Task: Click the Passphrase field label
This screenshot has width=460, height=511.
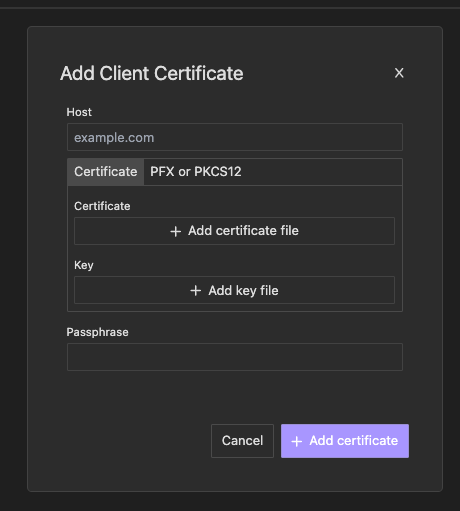Action: click(x=97, y=332)
